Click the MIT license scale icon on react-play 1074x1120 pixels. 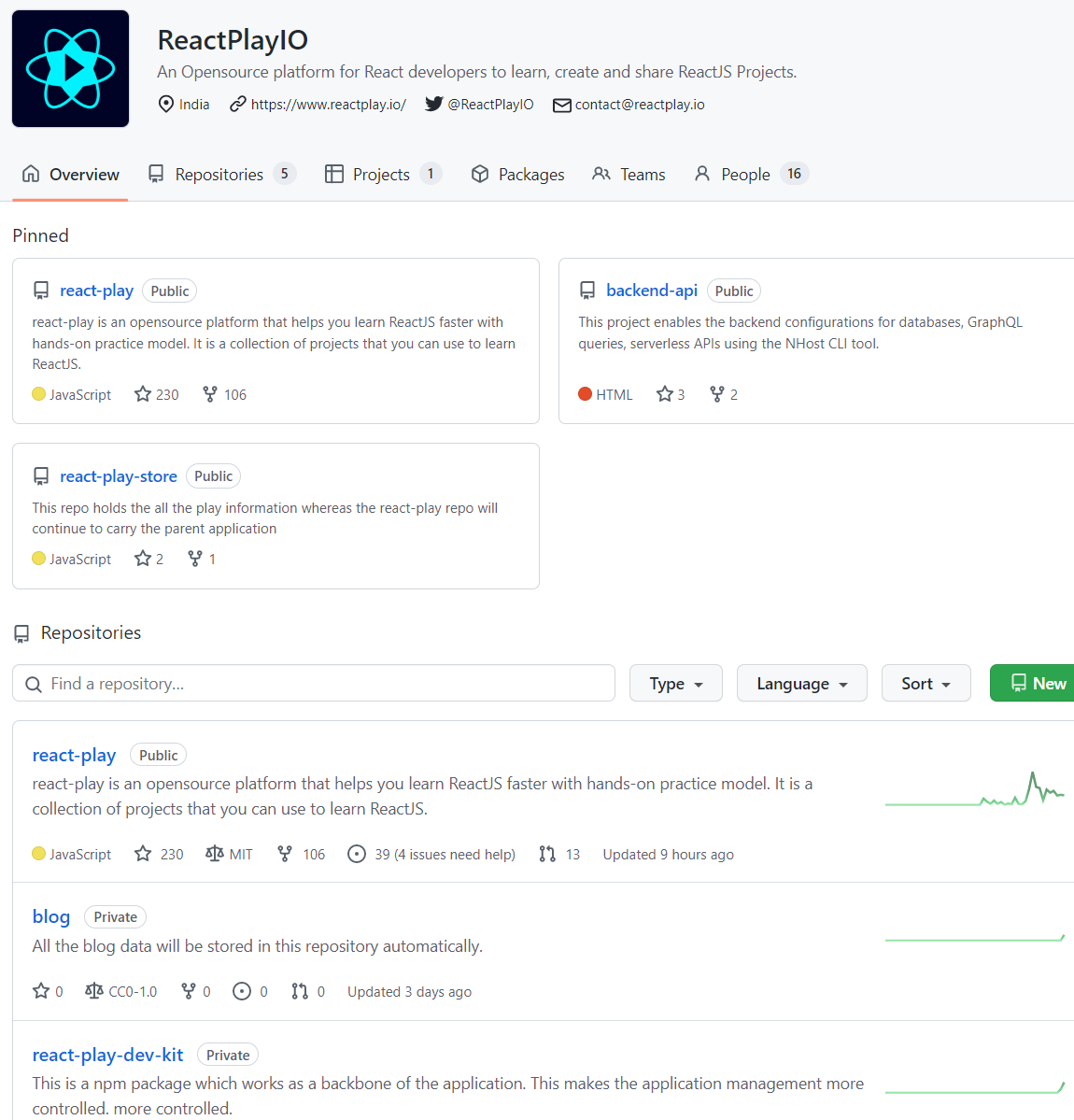pyautogui.click(x=211, y=854)
